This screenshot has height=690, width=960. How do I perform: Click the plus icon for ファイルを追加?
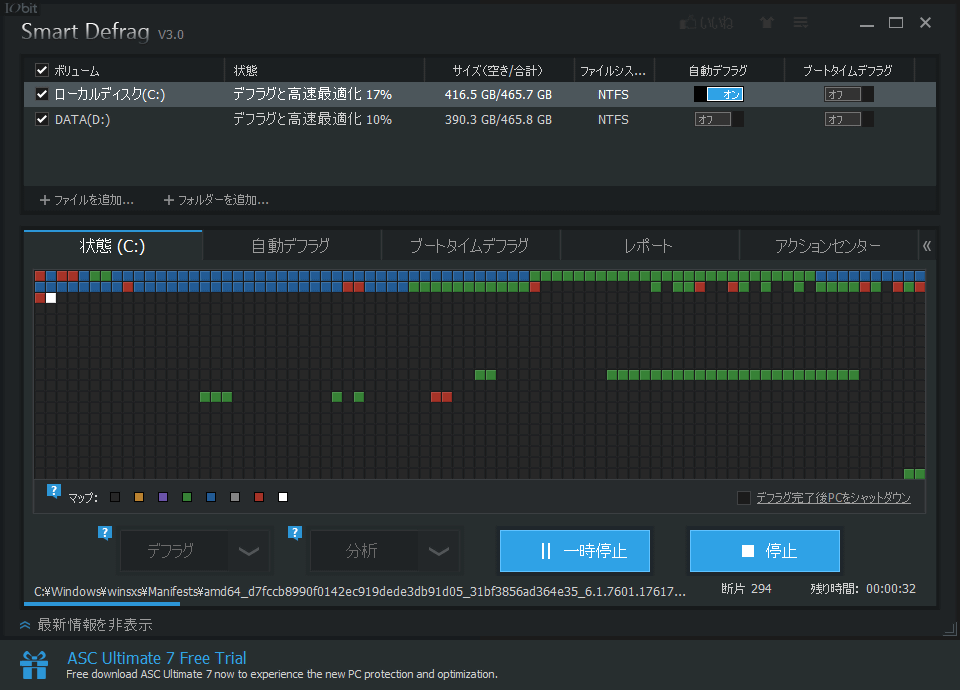(x=45, y=200)
